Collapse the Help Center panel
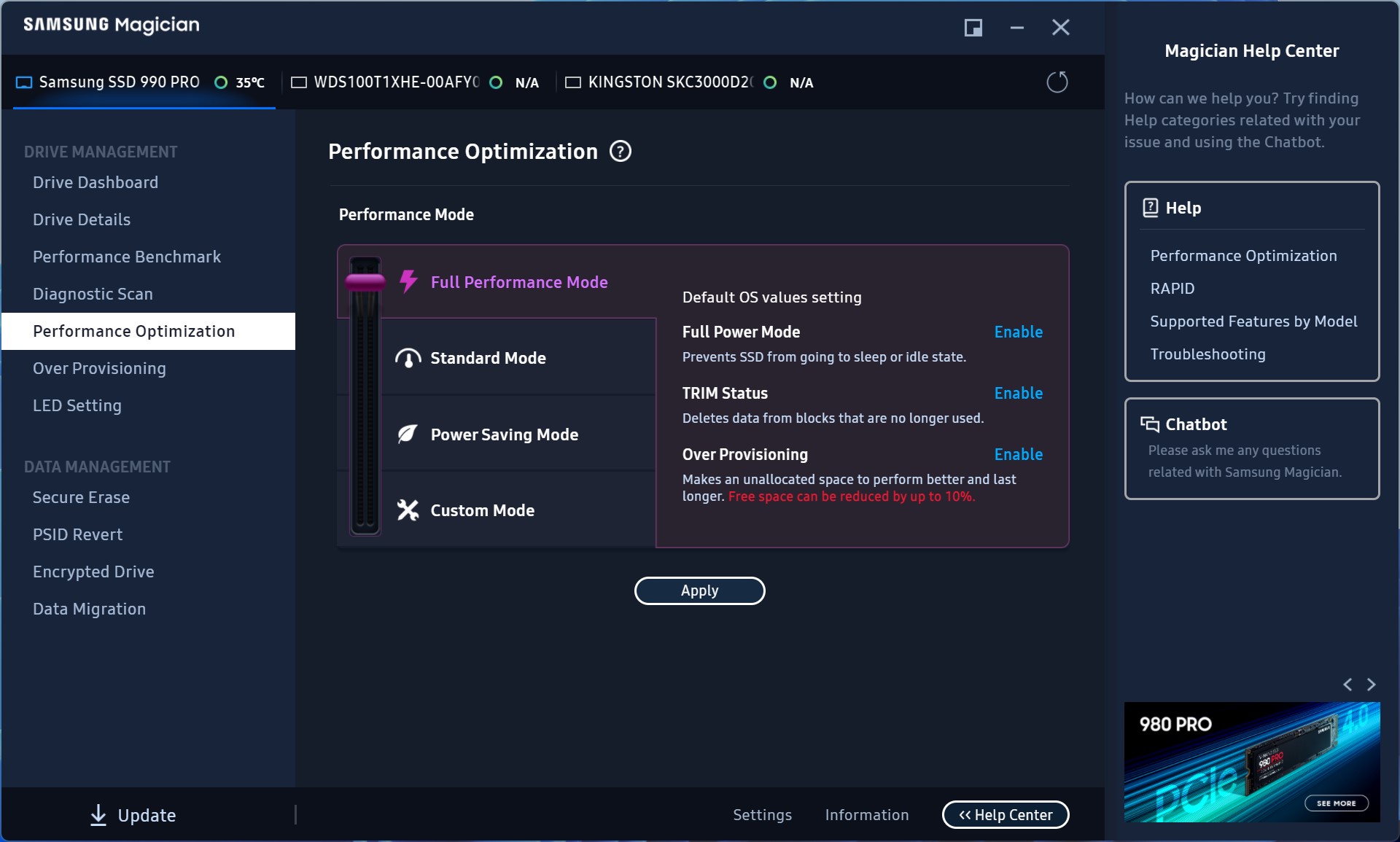 click(x=1005, y=815)
